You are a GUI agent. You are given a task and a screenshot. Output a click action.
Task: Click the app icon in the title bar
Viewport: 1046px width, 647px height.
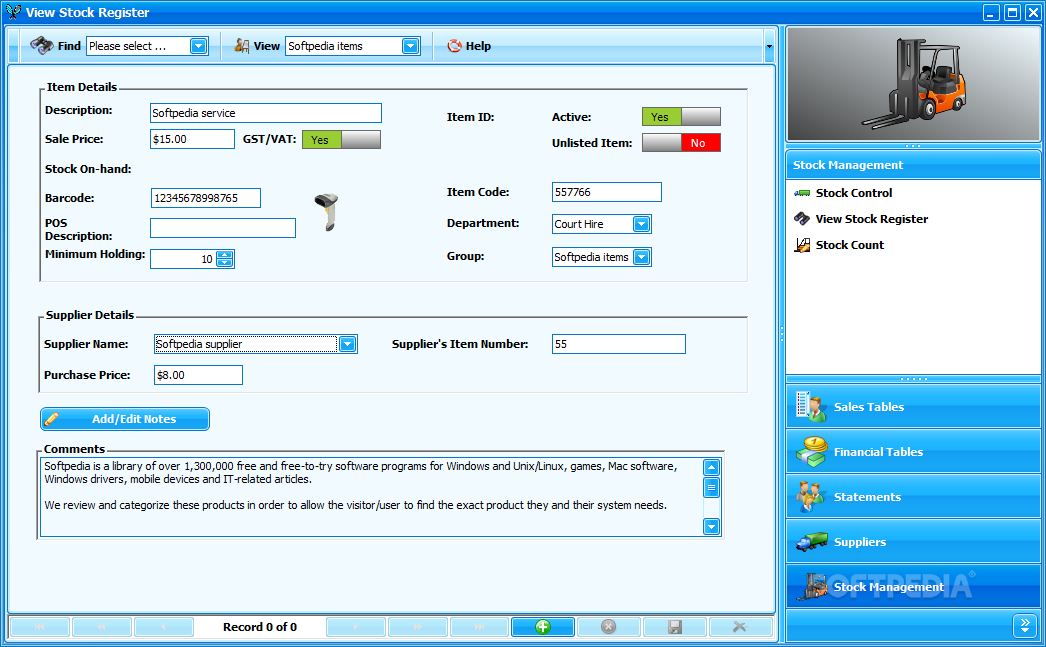[13, 12]
